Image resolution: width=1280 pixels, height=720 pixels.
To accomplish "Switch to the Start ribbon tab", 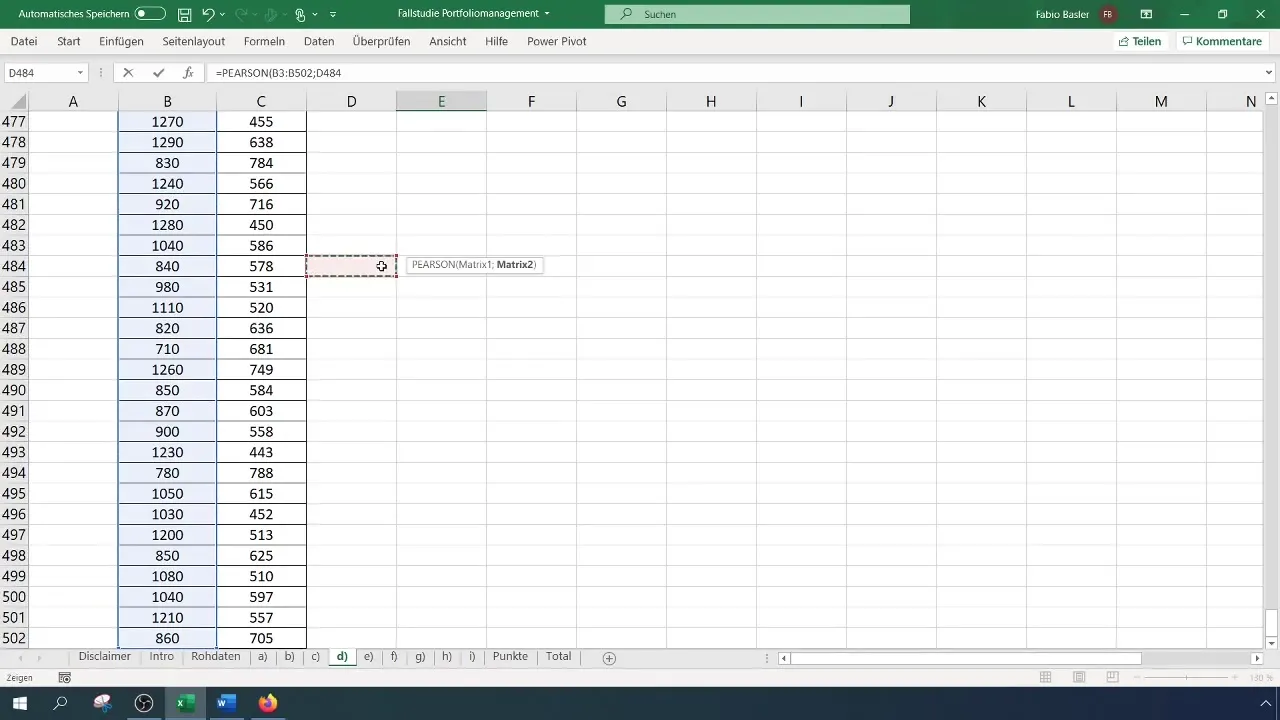I will (x=69, y=41).
